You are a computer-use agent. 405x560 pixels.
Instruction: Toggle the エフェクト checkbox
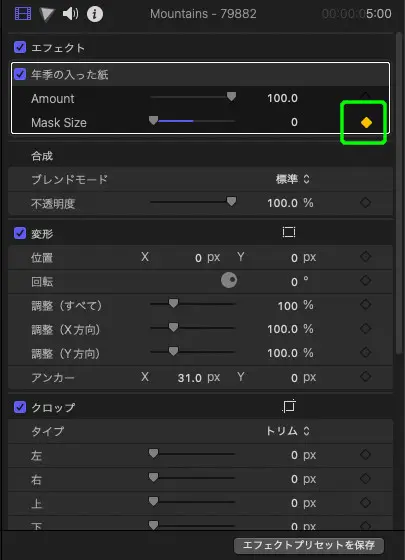(20, 47)
